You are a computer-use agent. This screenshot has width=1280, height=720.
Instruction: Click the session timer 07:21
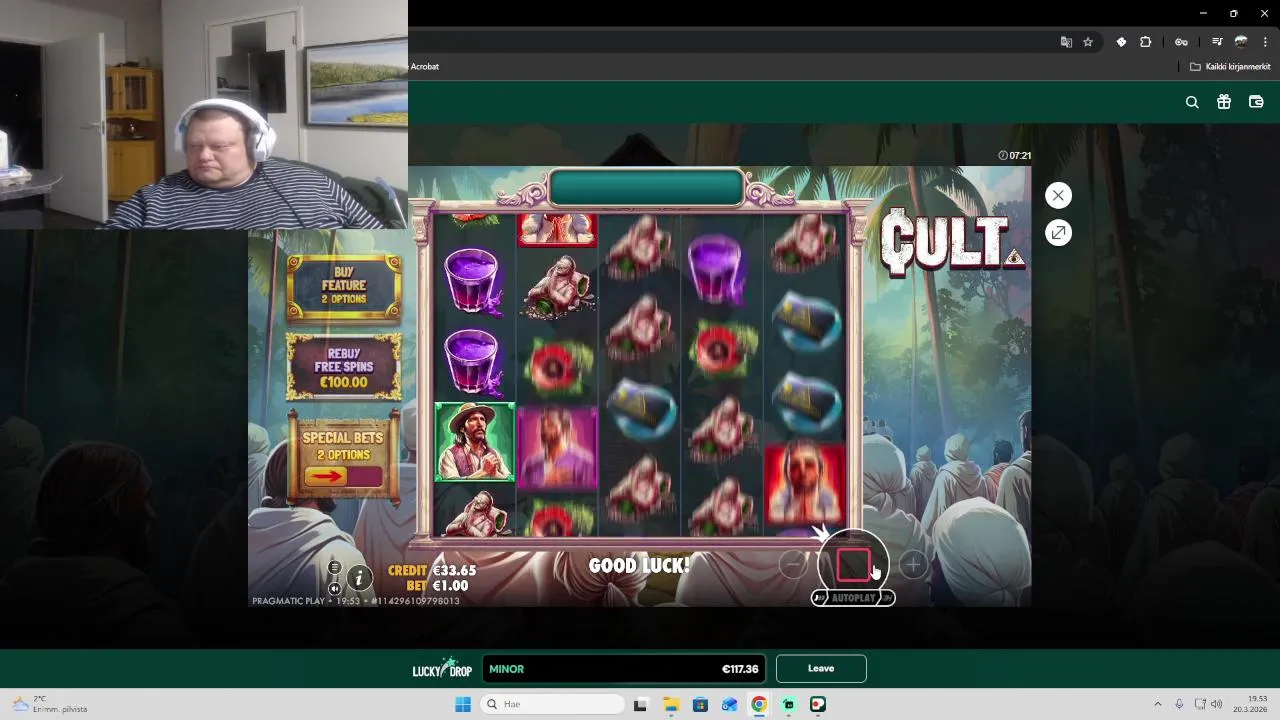(x=1014, y=156)
